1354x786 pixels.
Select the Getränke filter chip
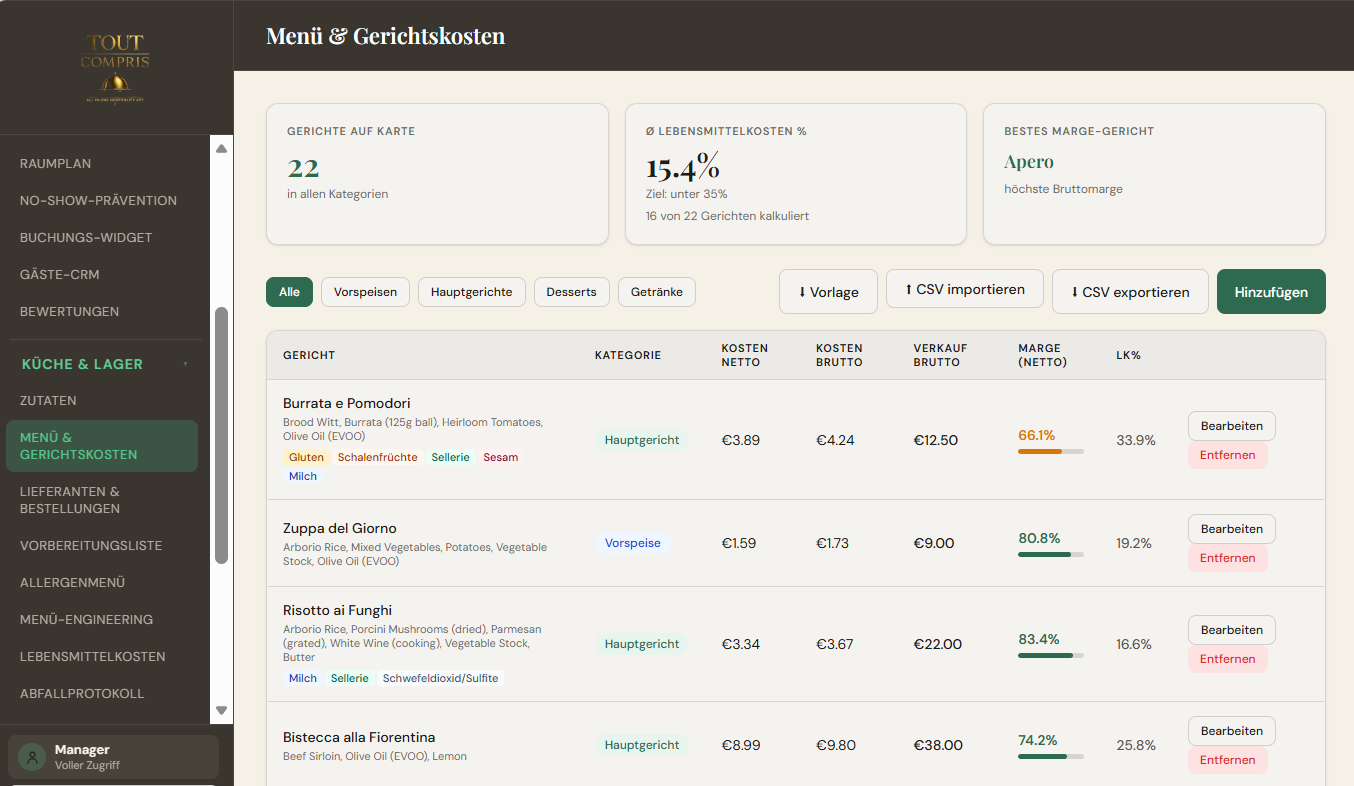click(x=657, y=292)
